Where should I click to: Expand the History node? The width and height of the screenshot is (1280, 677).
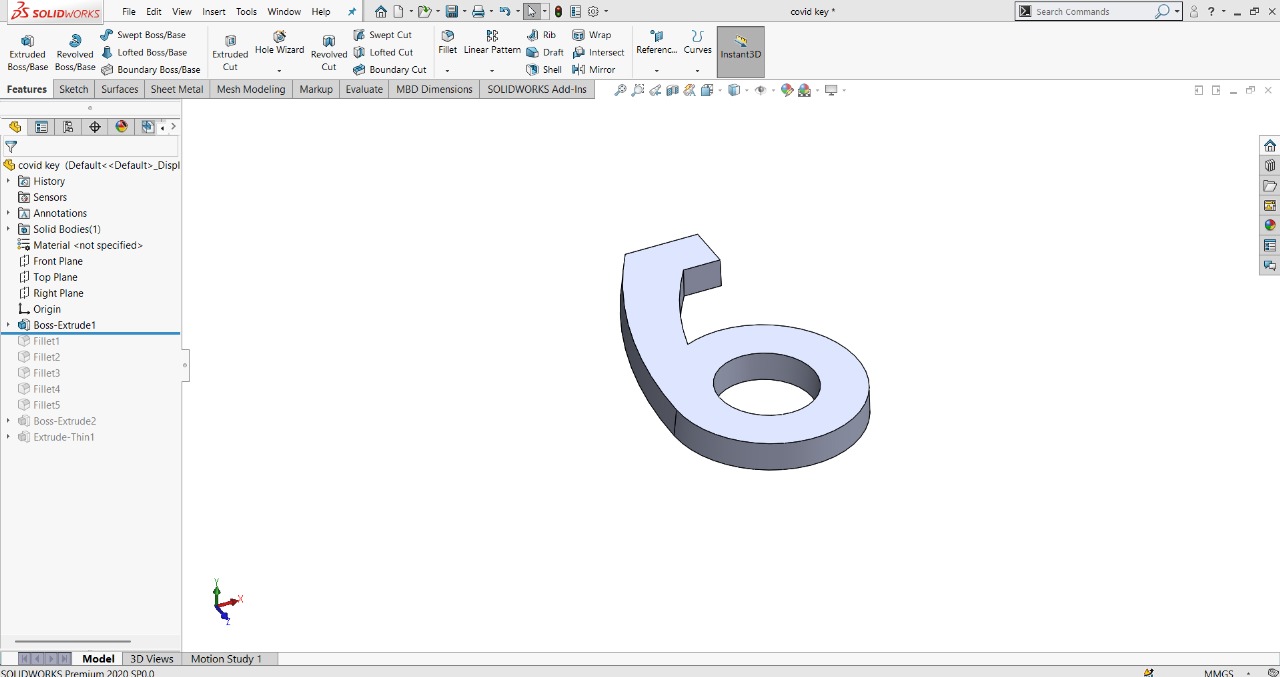[x=9, y=181]
